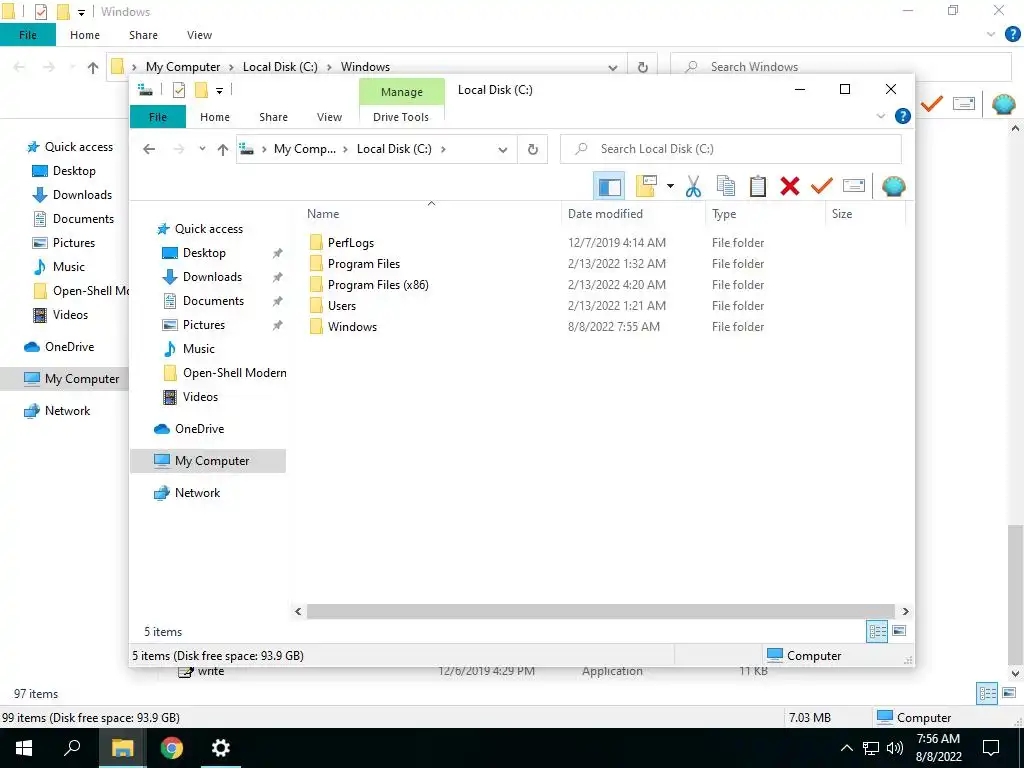
Task: Click the red X Delete icon in Local Disk toolbar
Action: (790, 187)
